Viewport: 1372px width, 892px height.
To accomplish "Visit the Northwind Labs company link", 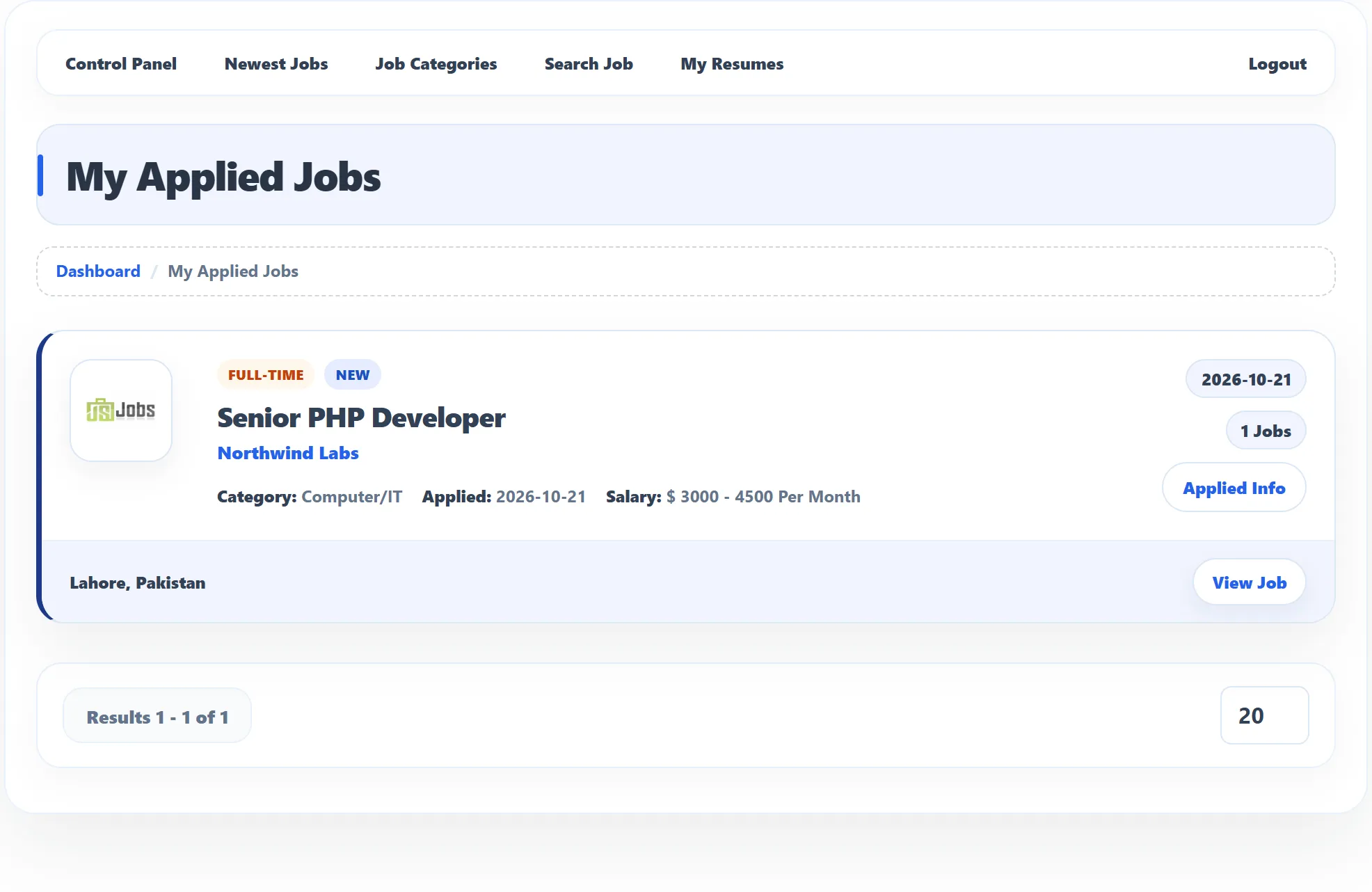I will 288,453.
